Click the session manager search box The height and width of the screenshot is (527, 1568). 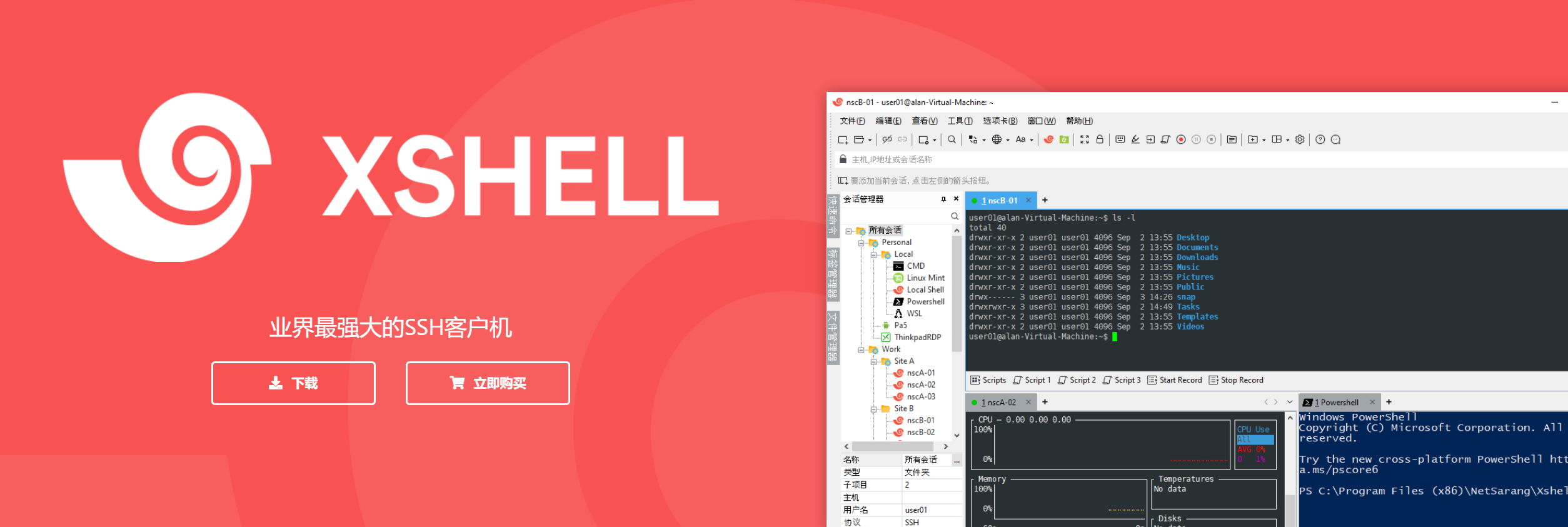pos(901,216)
